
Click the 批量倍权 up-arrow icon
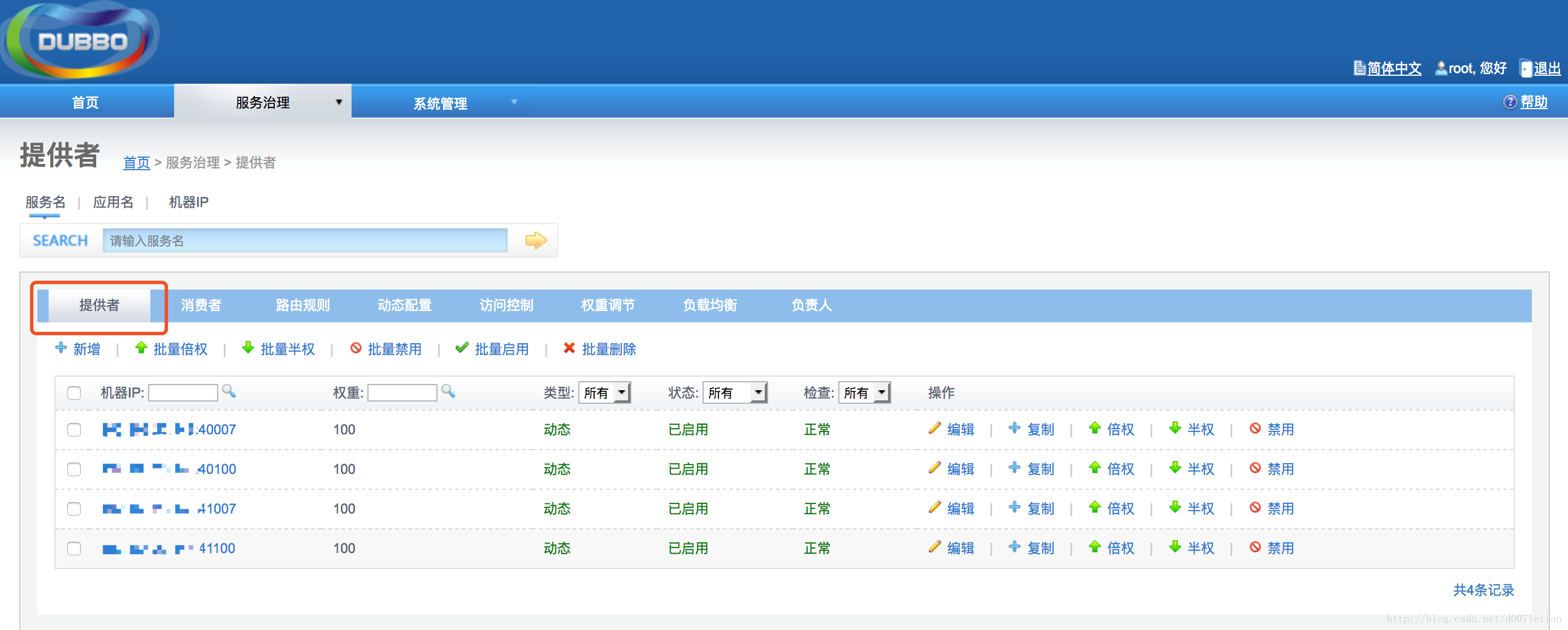(x=141, y=348)
